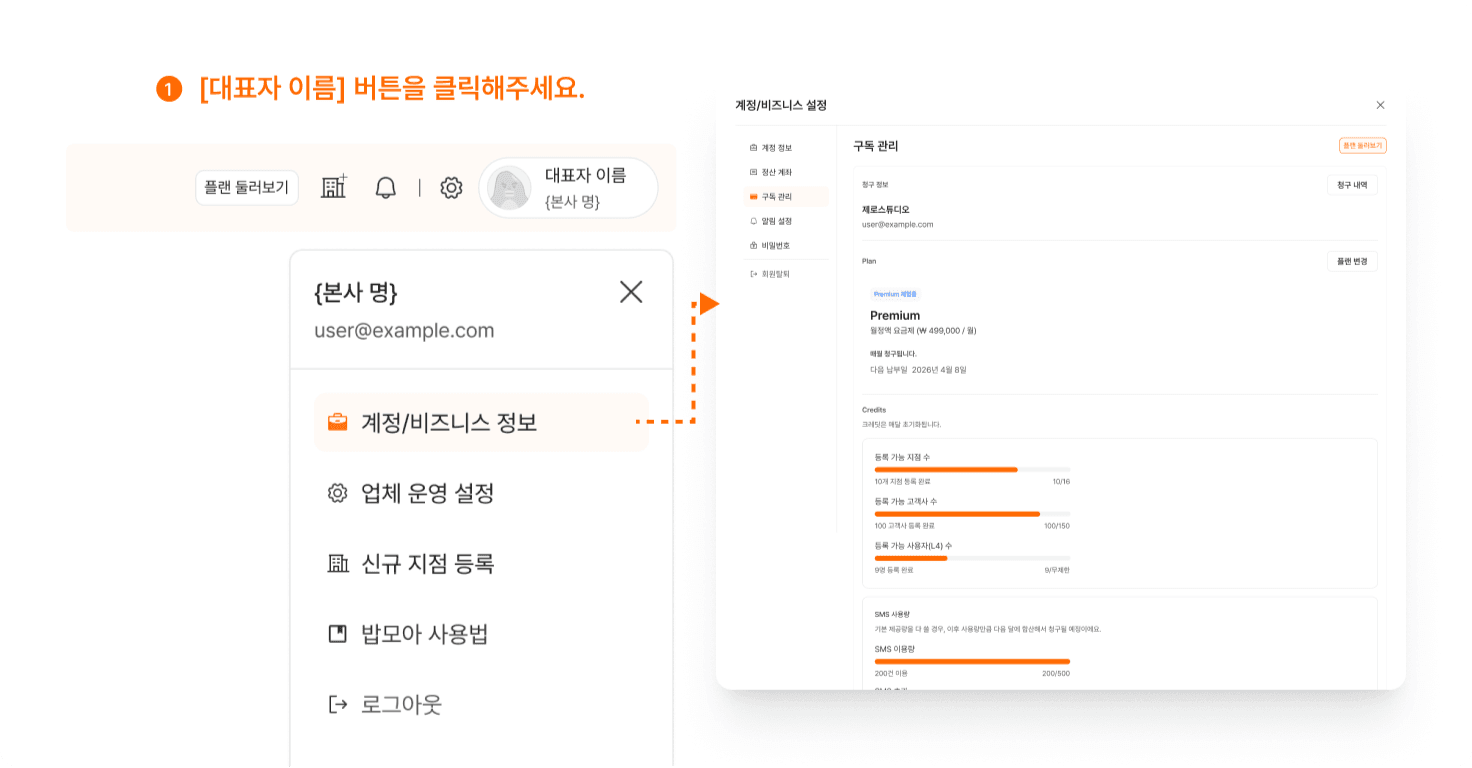
Task: Close the {본사 명} dropdown menu with X
Action: click(631, 292)
